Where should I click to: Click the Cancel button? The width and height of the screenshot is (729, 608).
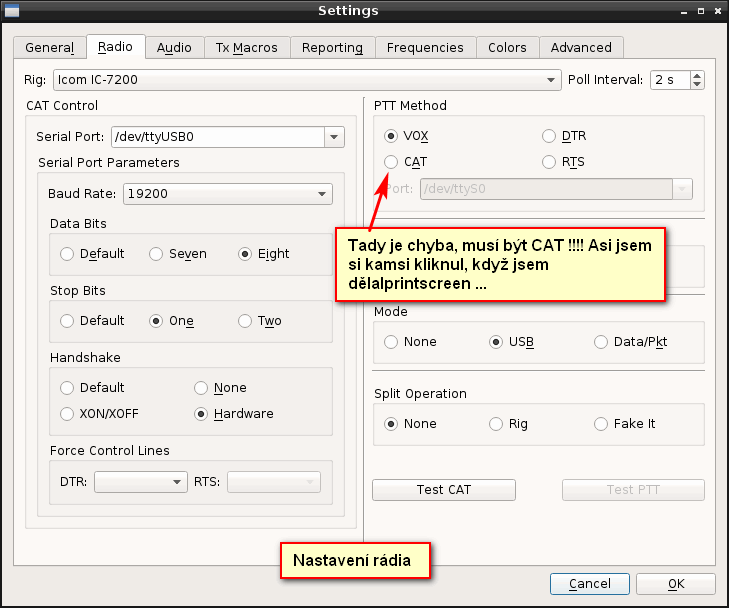click(x=589, y=583)
